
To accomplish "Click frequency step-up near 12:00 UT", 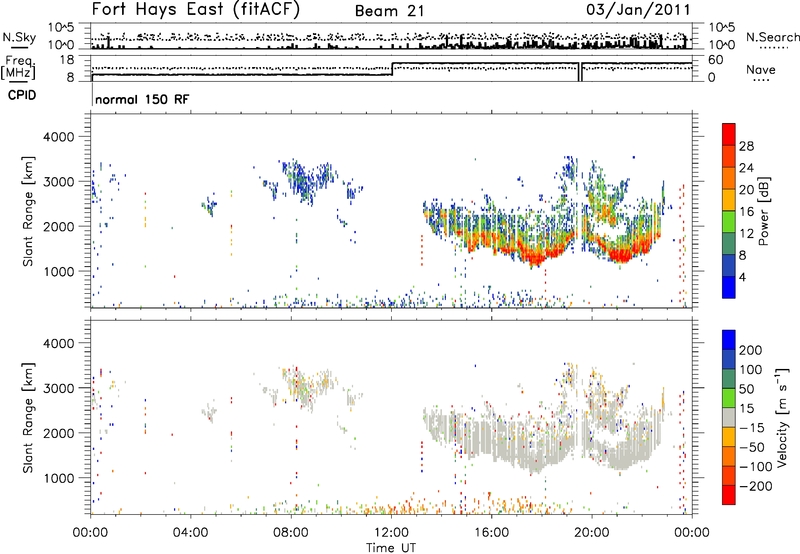I will pos(392,69).
